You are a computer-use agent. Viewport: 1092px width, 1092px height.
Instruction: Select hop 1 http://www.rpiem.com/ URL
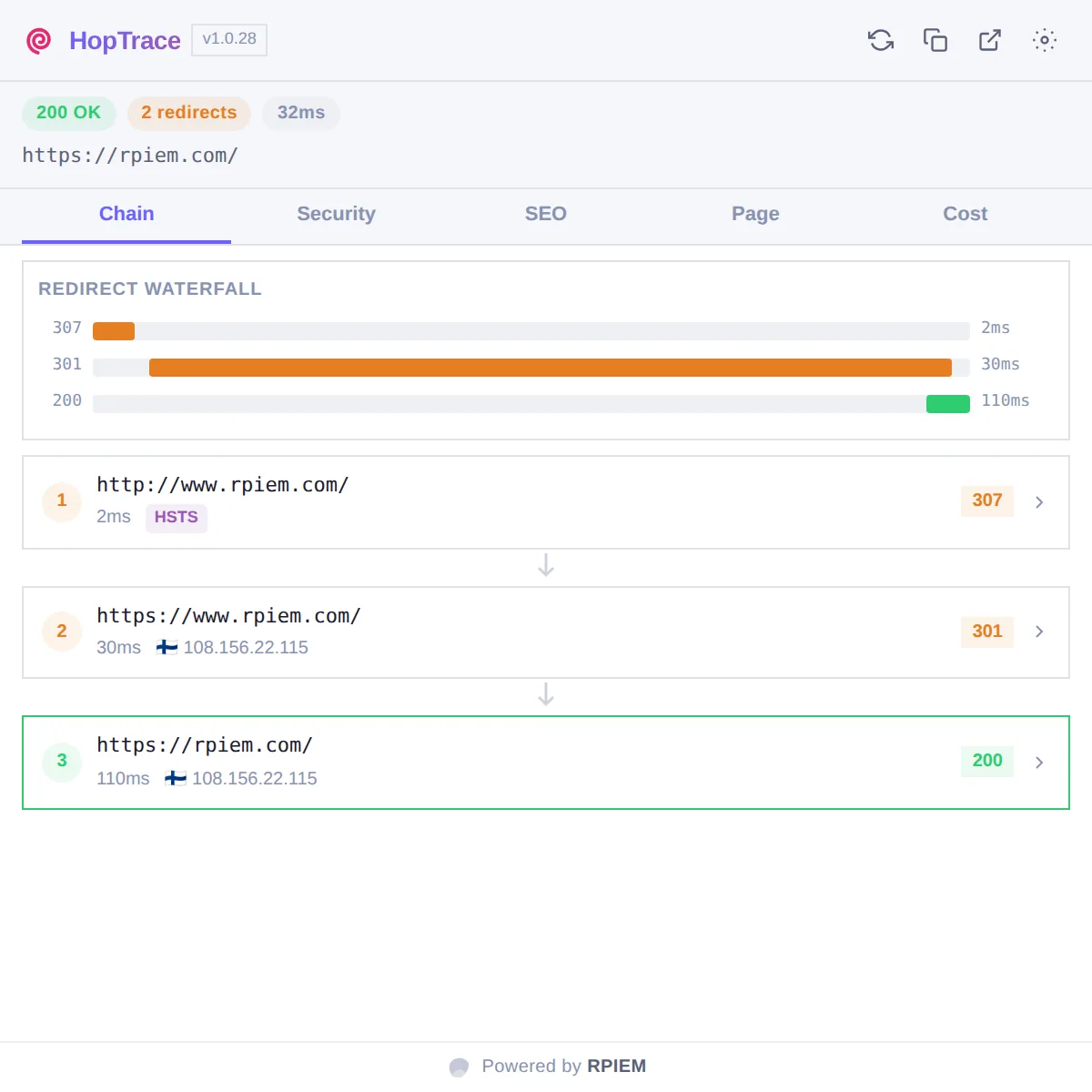click(x=223, y=485)
